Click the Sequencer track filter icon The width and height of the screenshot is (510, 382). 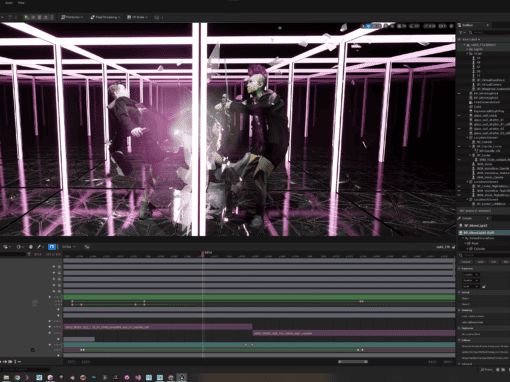pos(29,254)
